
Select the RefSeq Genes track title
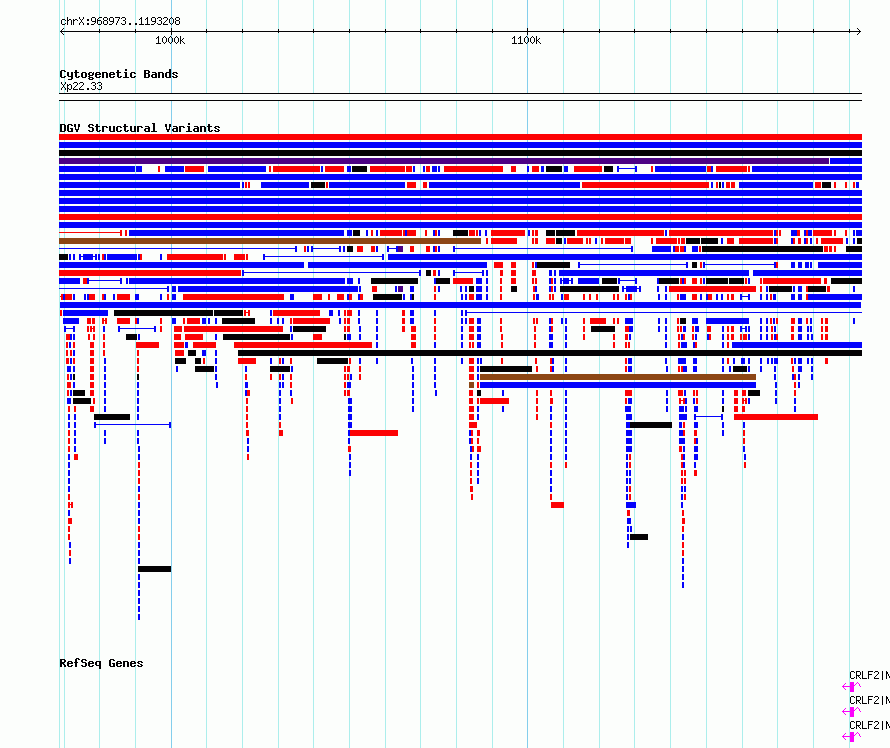tap(101, 663)
